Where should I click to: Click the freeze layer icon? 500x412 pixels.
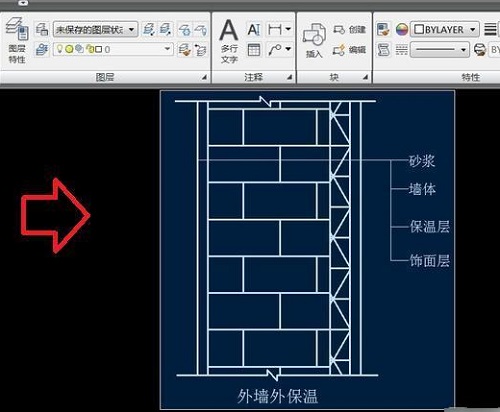pos(184,30)
